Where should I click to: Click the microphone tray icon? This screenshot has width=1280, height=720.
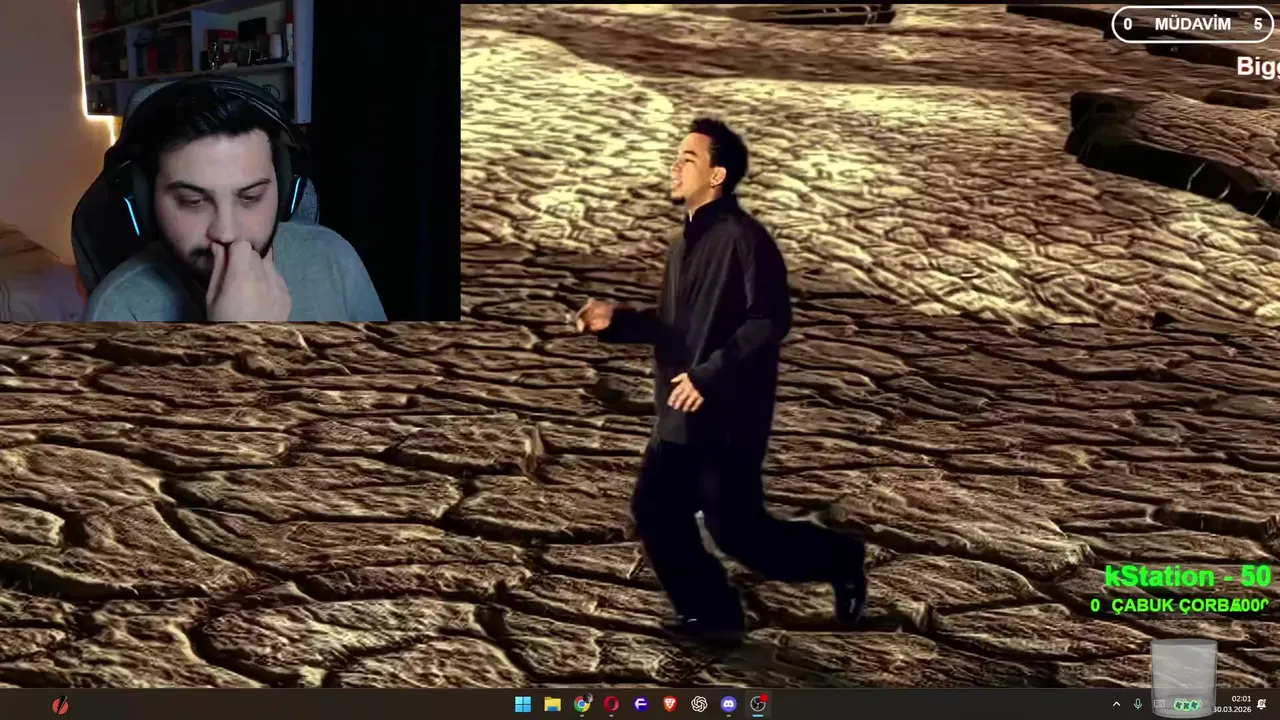1138,704
